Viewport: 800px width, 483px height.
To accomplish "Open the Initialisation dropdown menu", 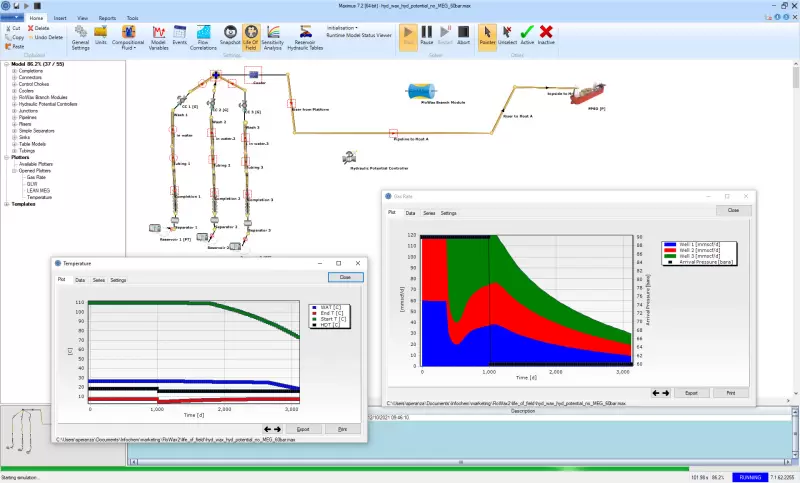I will click(342, 28).
